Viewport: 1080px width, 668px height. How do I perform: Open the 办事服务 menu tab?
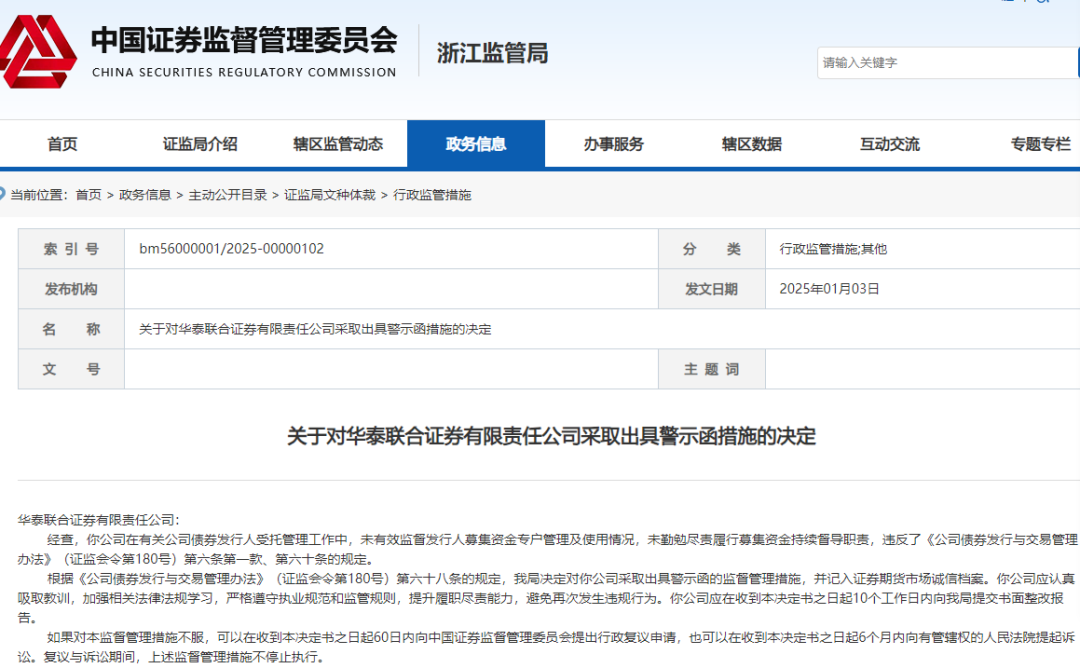pos(614,144)
